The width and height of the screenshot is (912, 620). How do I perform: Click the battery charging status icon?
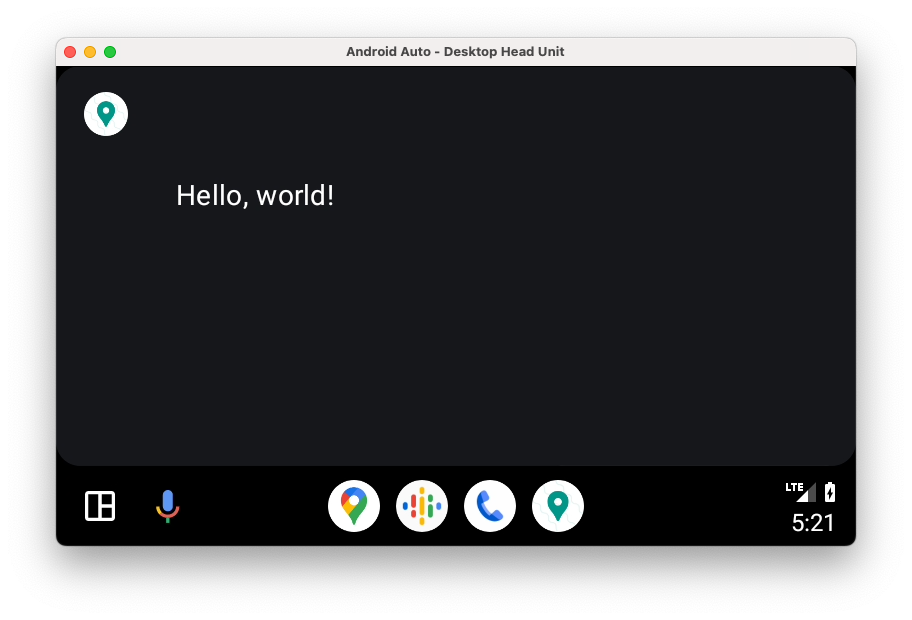(x=830, y=492)
